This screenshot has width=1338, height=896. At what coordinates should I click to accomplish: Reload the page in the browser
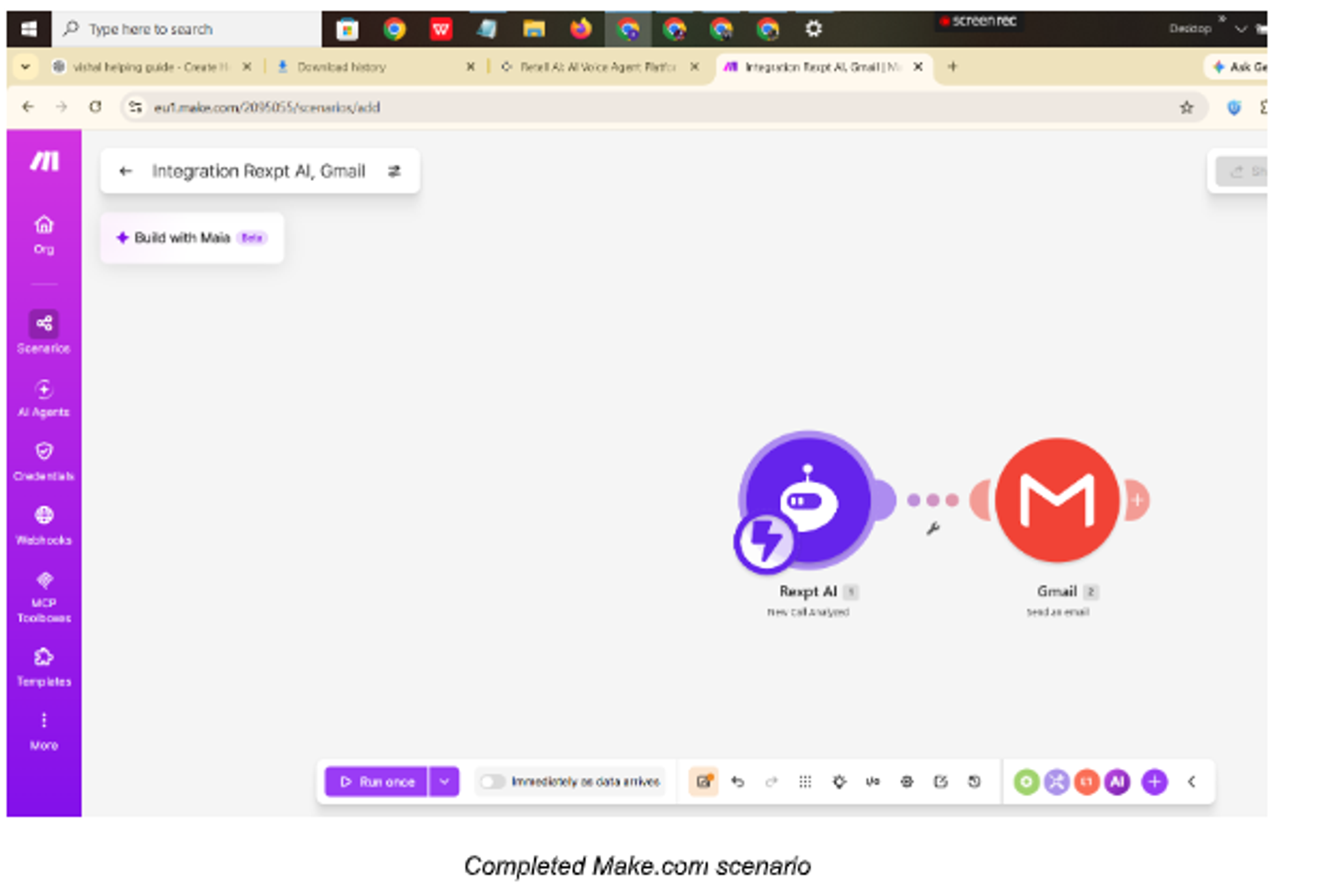point(95,107)
